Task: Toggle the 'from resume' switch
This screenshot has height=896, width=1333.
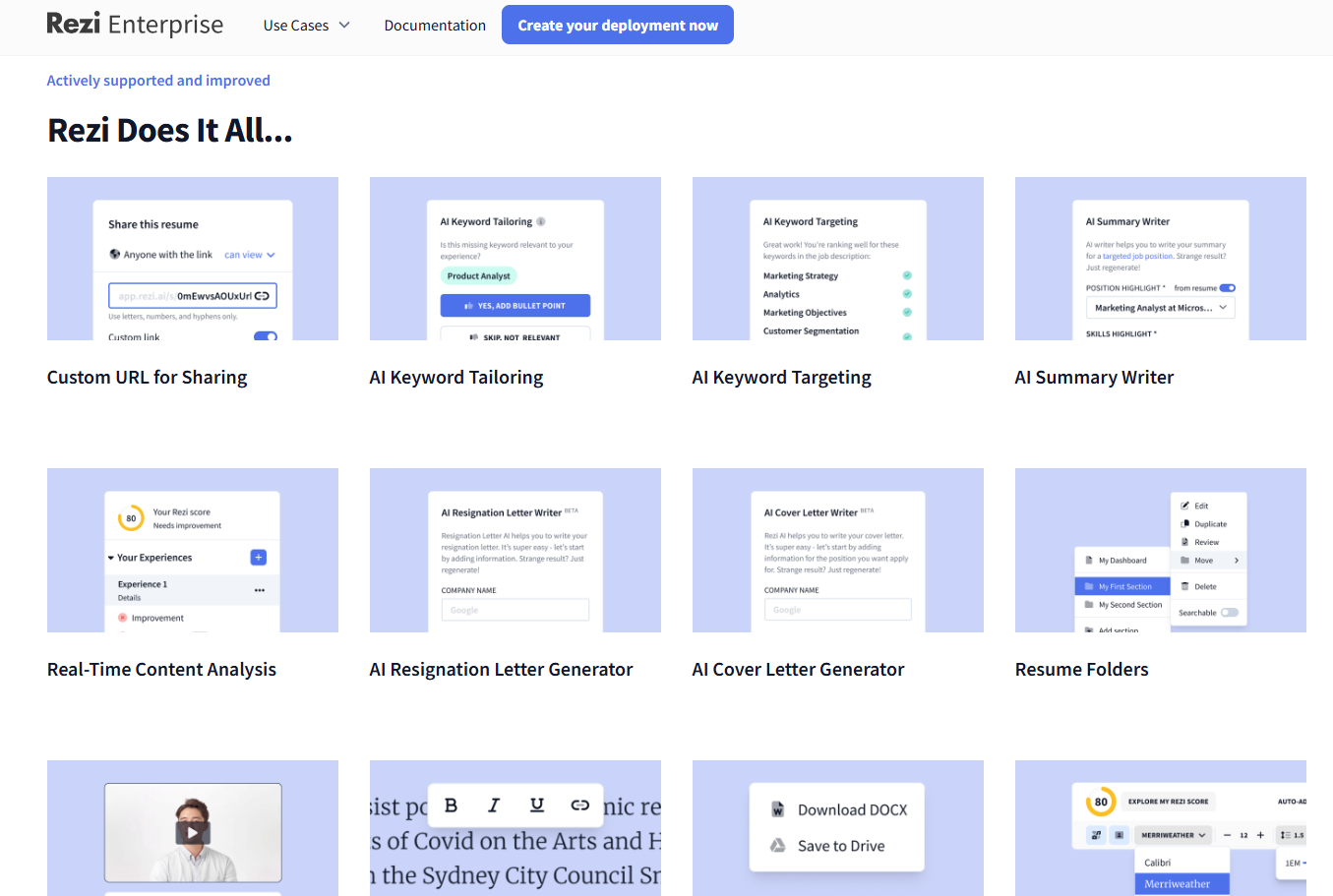Action: pos(1227,288)
